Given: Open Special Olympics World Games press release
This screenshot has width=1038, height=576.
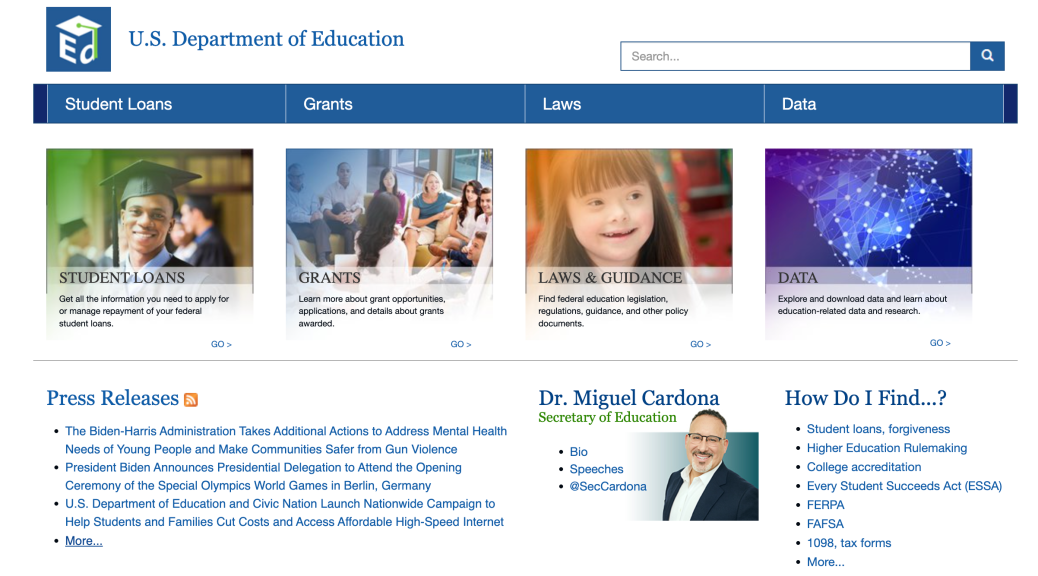Looking at the screenshot, I should [x=263, y=476].
